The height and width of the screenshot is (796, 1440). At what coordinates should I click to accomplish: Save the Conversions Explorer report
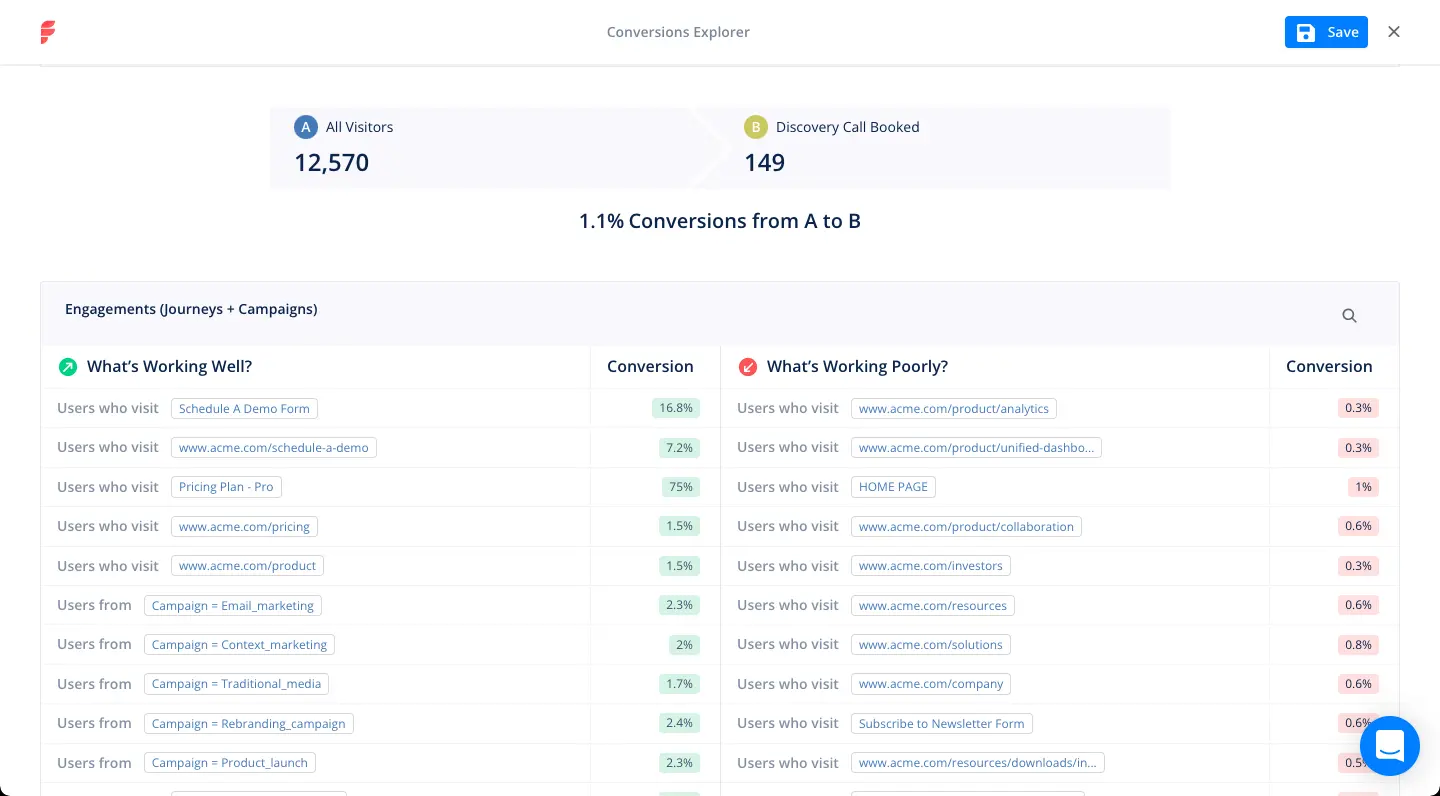click(x=1326, y=32)
